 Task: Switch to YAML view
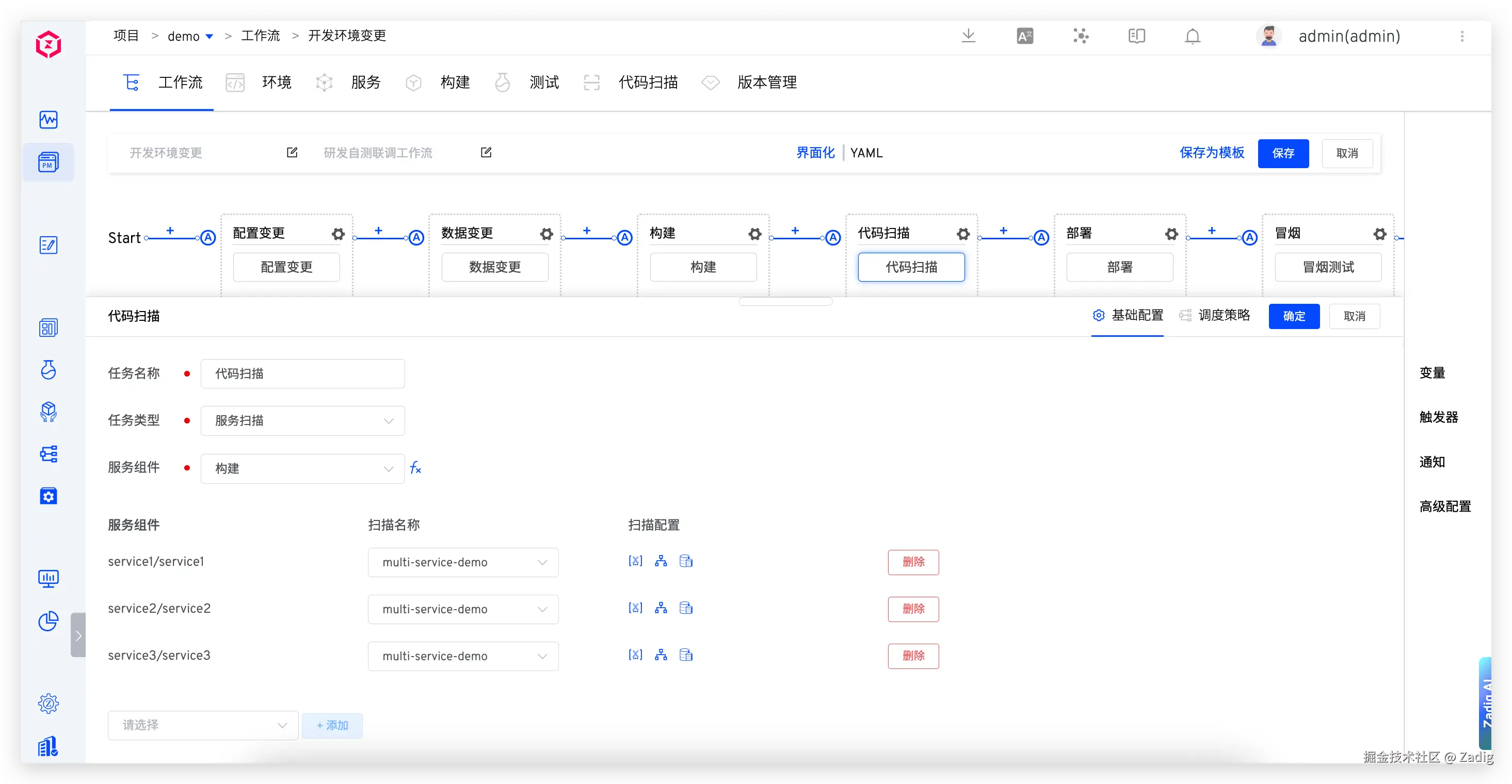click(866, 153)
